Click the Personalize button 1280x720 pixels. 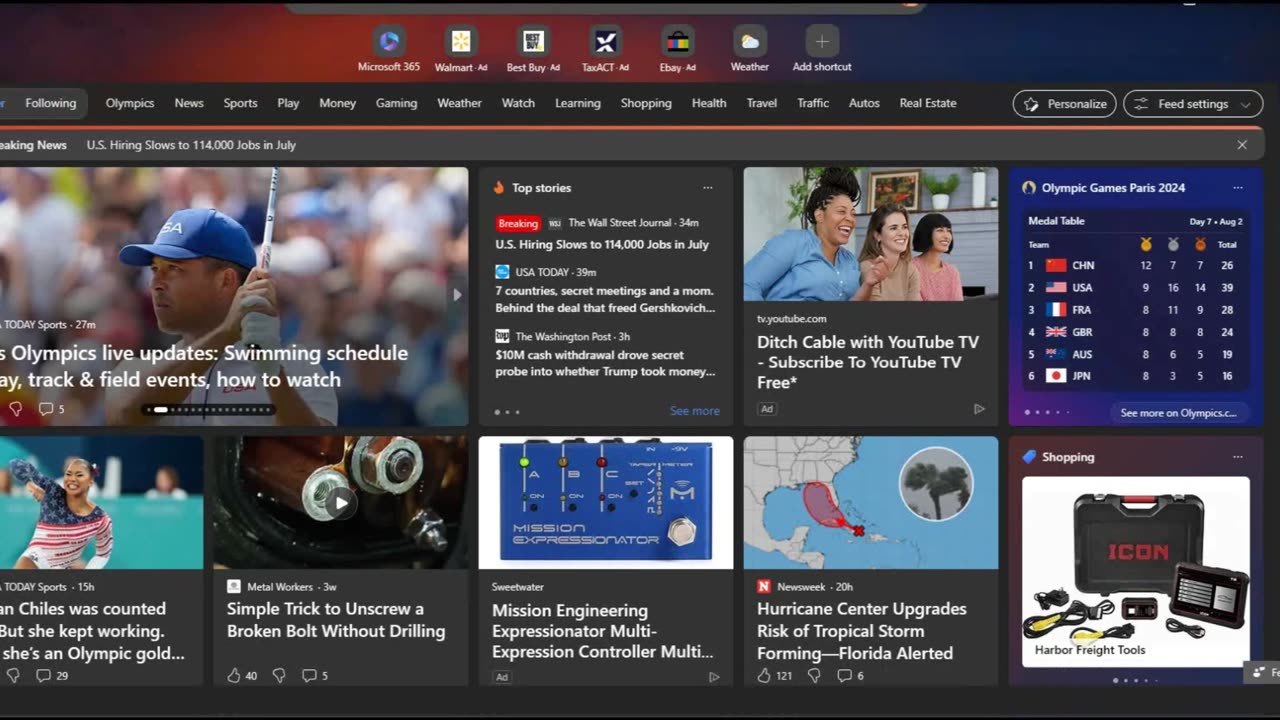pos(1065,104)
